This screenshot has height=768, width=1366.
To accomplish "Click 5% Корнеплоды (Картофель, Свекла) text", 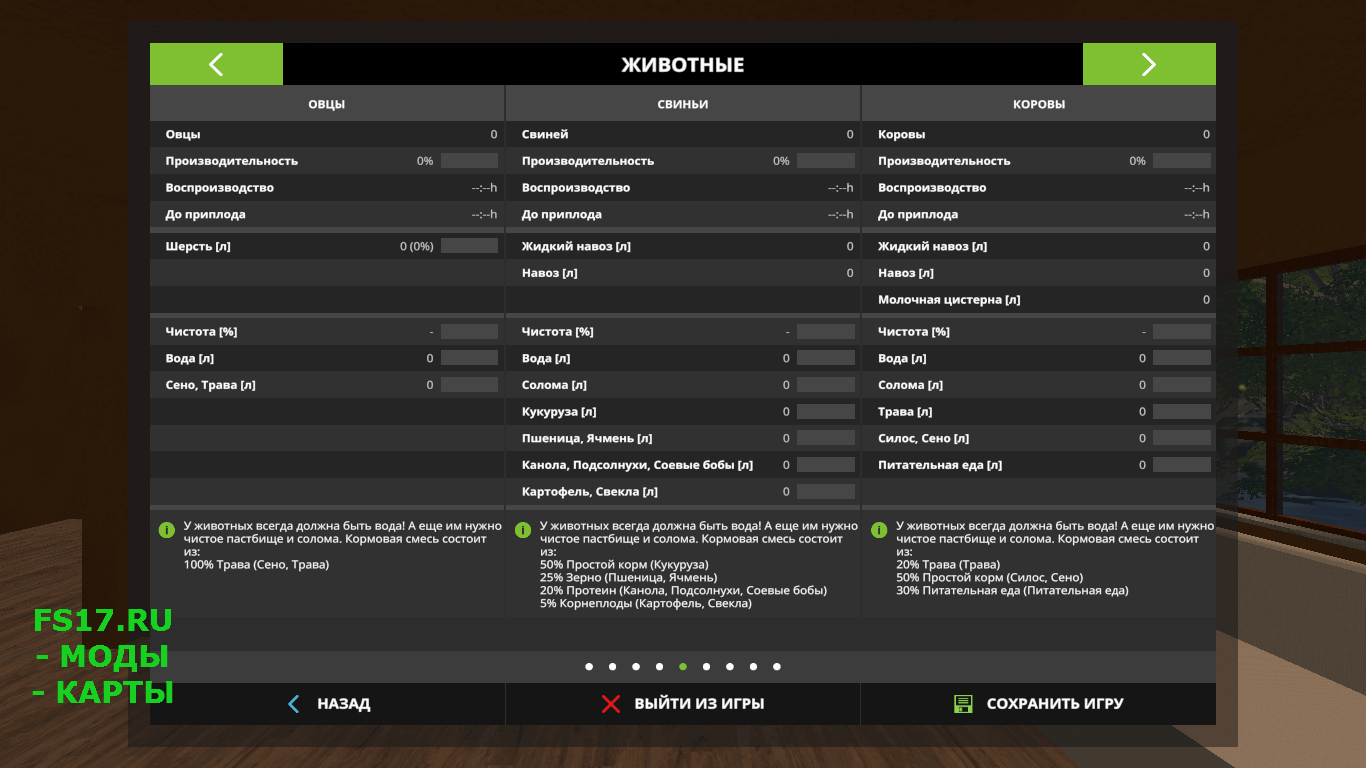I will click(646, 604).
